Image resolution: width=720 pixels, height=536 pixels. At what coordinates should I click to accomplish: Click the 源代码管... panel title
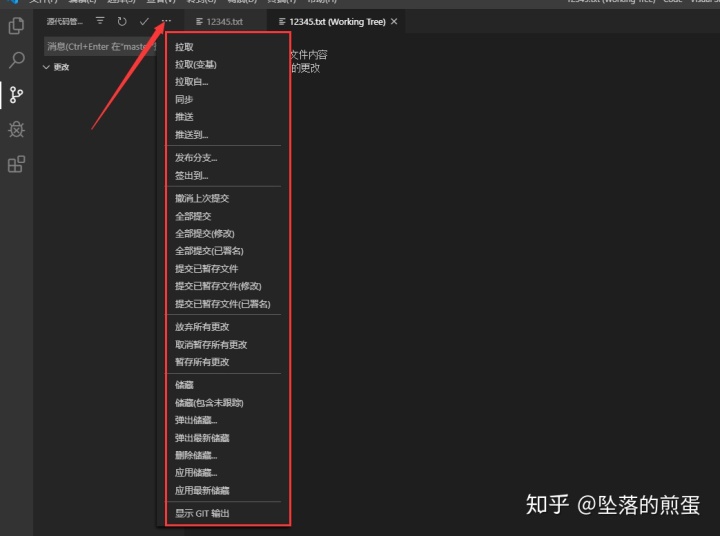(x=65, y=22)
